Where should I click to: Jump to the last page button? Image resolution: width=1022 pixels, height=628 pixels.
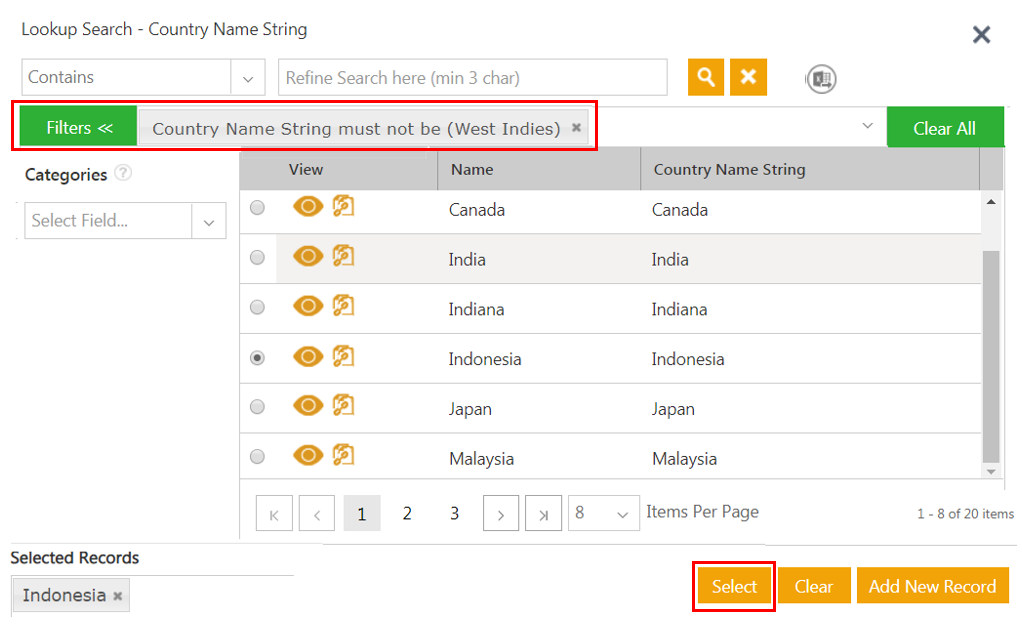tap(543, 514)
